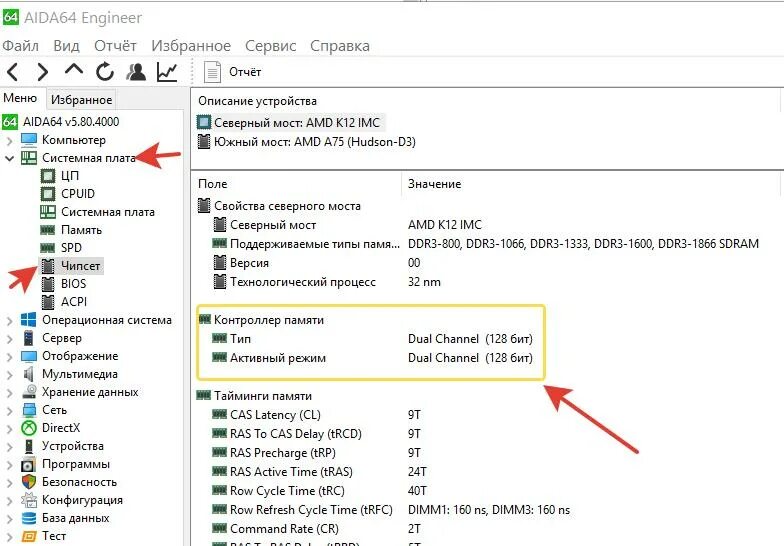Open the Вид menu
784x546 pixels.
(66, 46)
